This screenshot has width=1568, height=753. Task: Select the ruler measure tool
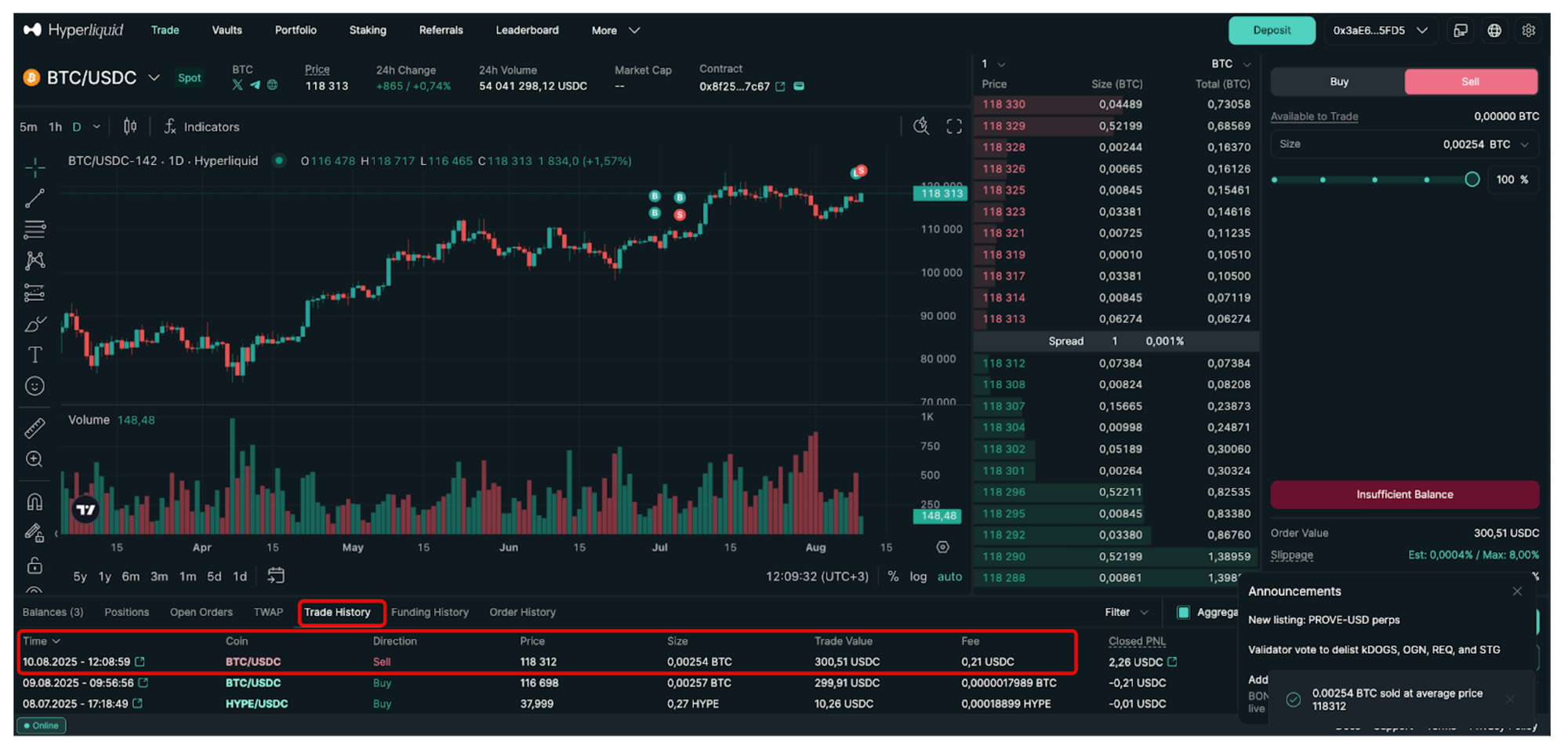[34, 428]
